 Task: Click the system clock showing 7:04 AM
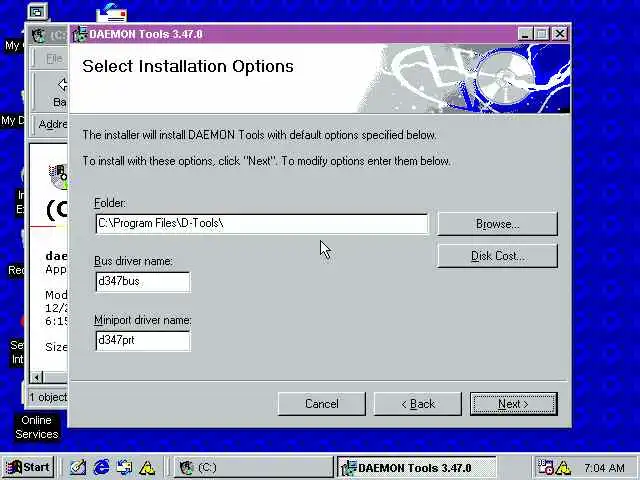tap(604, 468)
